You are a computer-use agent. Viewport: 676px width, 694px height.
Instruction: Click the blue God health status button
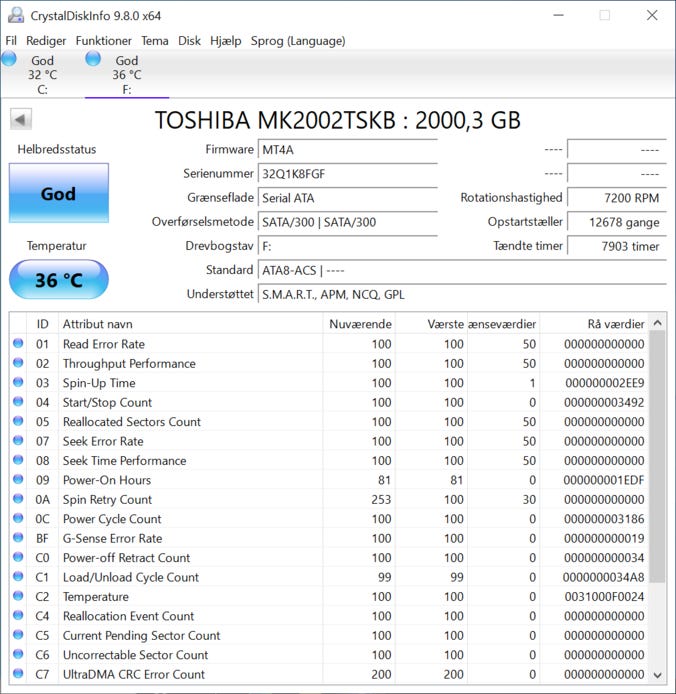[58, 194]
